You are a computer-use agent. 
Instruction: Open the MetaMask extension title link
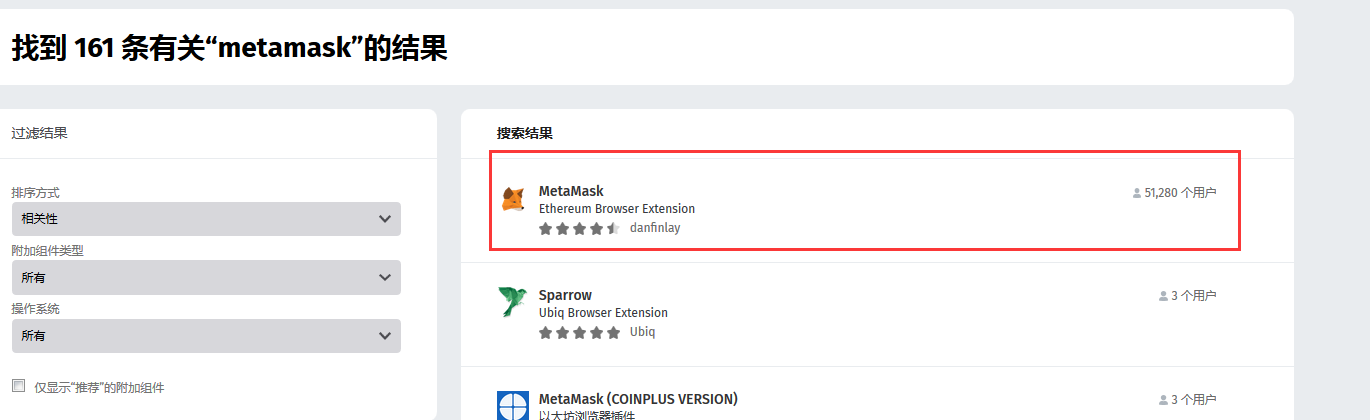pyautogui.click(x=571, y=191)
